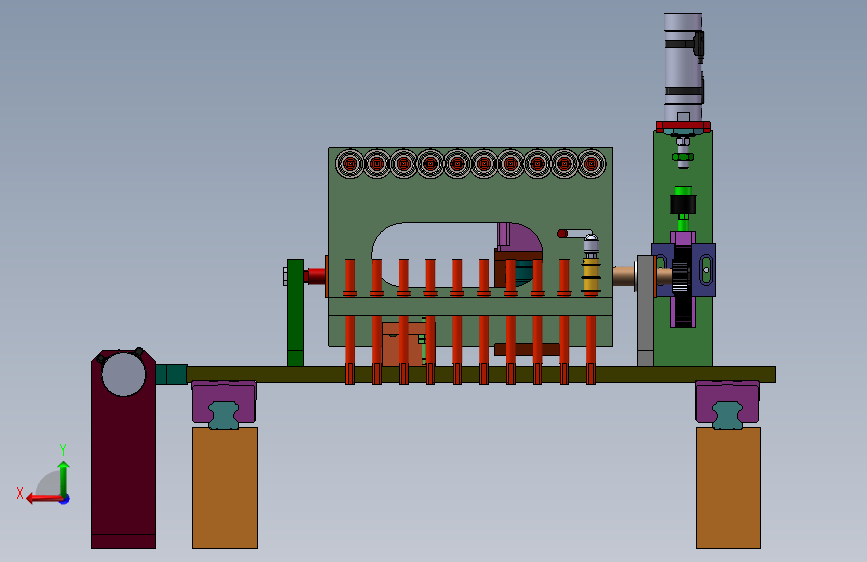The image size is (867, 562).
Task: Select the dark maroon pillar block
Action: coord(123,449)
